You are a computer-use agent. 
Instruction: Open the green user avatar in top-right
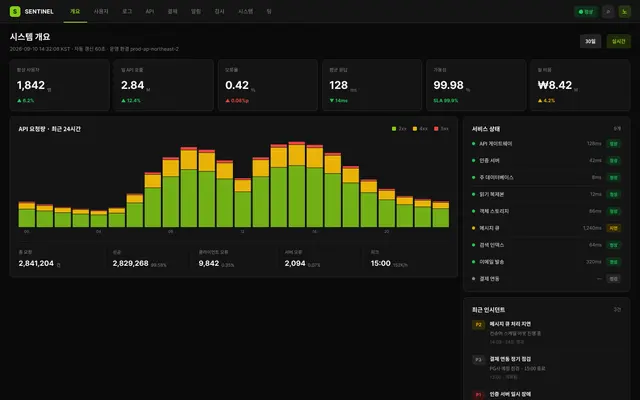coord(624,12)
